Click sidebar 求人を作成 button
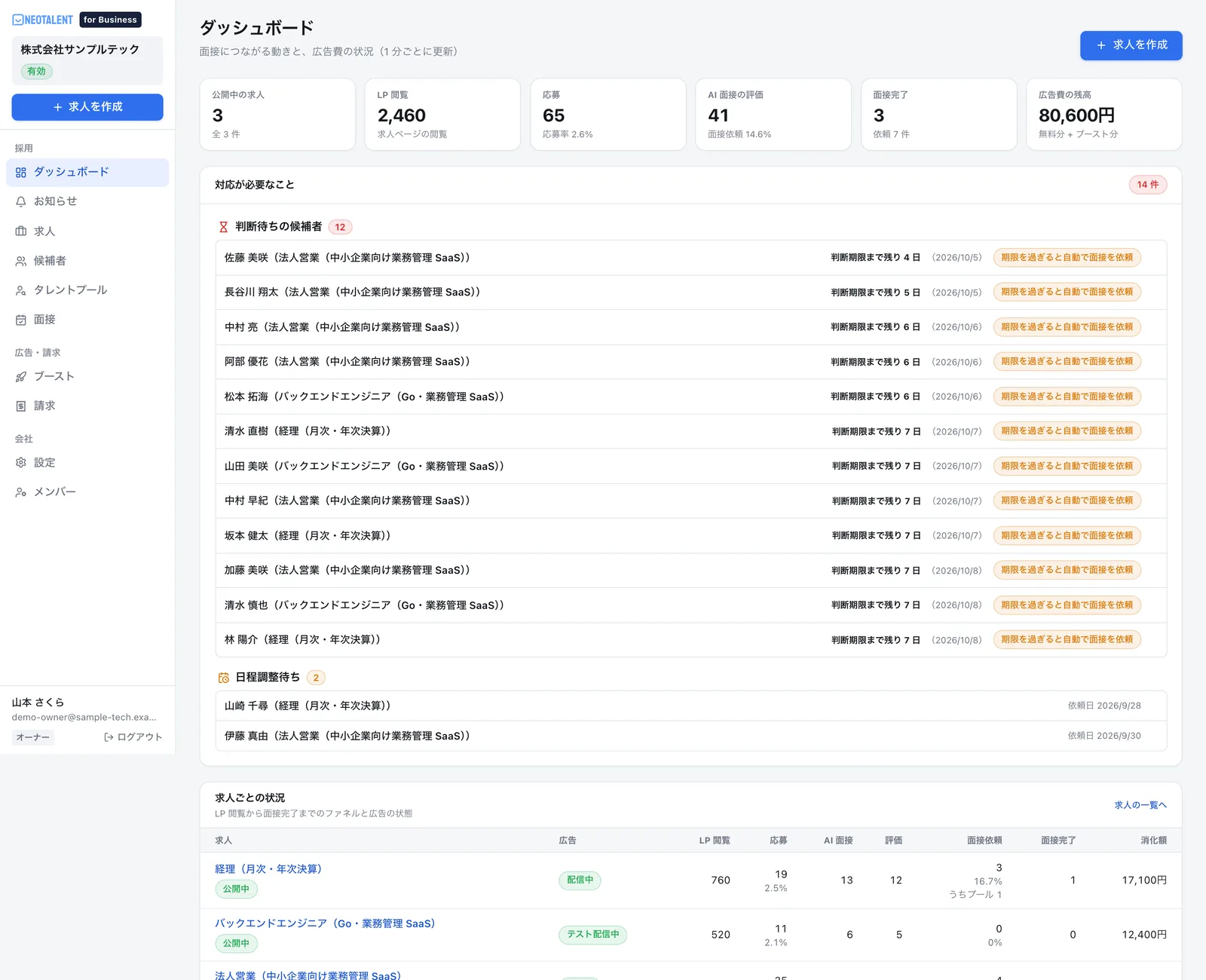 [87, 107]
